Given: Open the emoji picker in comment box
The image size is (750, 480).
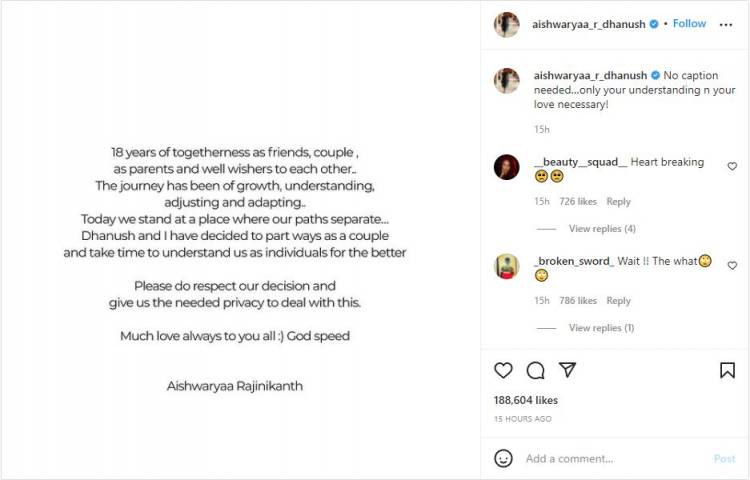Looking at the screenshot, I should click(503, 458).
